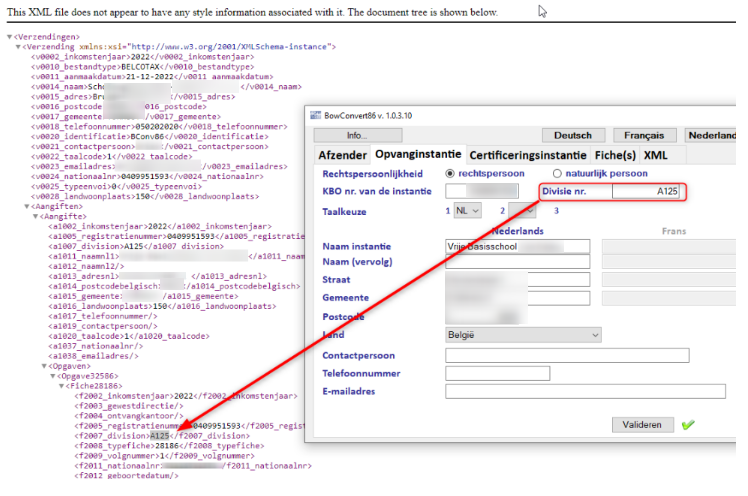
Task: Click the Valideren button
Action: 643,424
